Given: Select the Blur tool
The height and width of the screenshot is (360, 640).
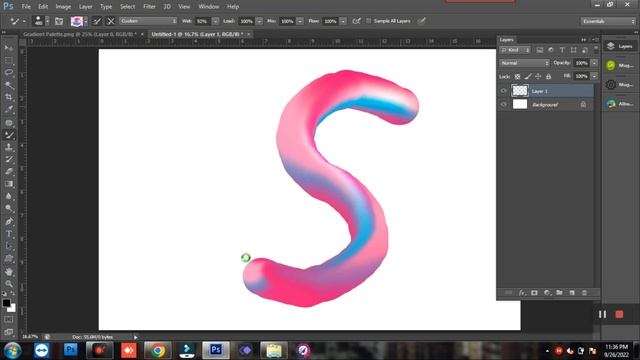Looking at the screenshot, I should click(x=9, y=196).
